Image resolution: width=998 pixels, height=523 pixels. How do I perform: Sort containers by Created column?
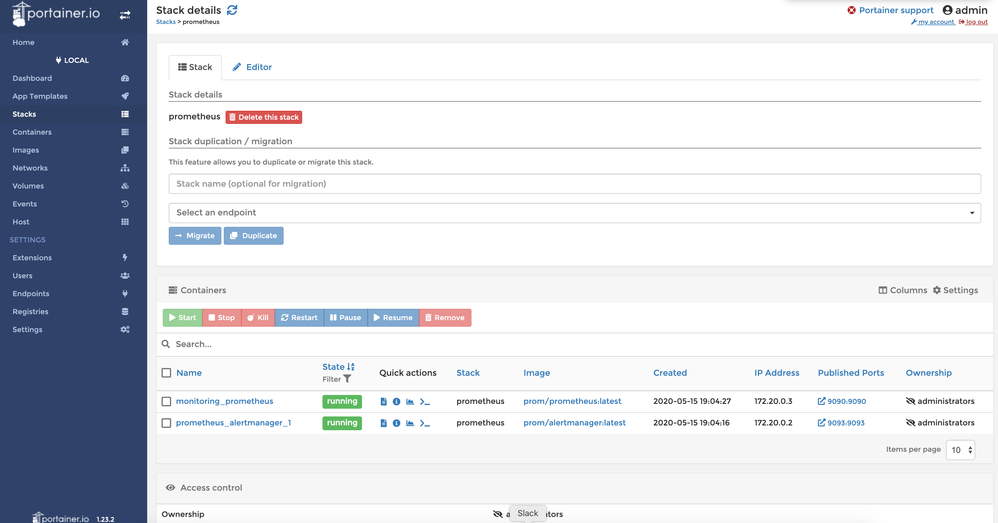coord(670,373)
